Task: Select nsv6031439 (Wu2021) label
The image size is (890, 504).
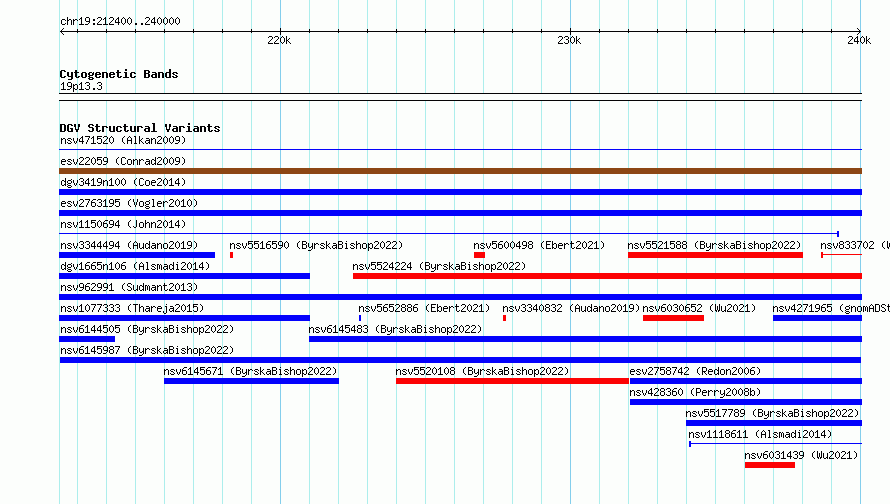Action: point(801,455)
